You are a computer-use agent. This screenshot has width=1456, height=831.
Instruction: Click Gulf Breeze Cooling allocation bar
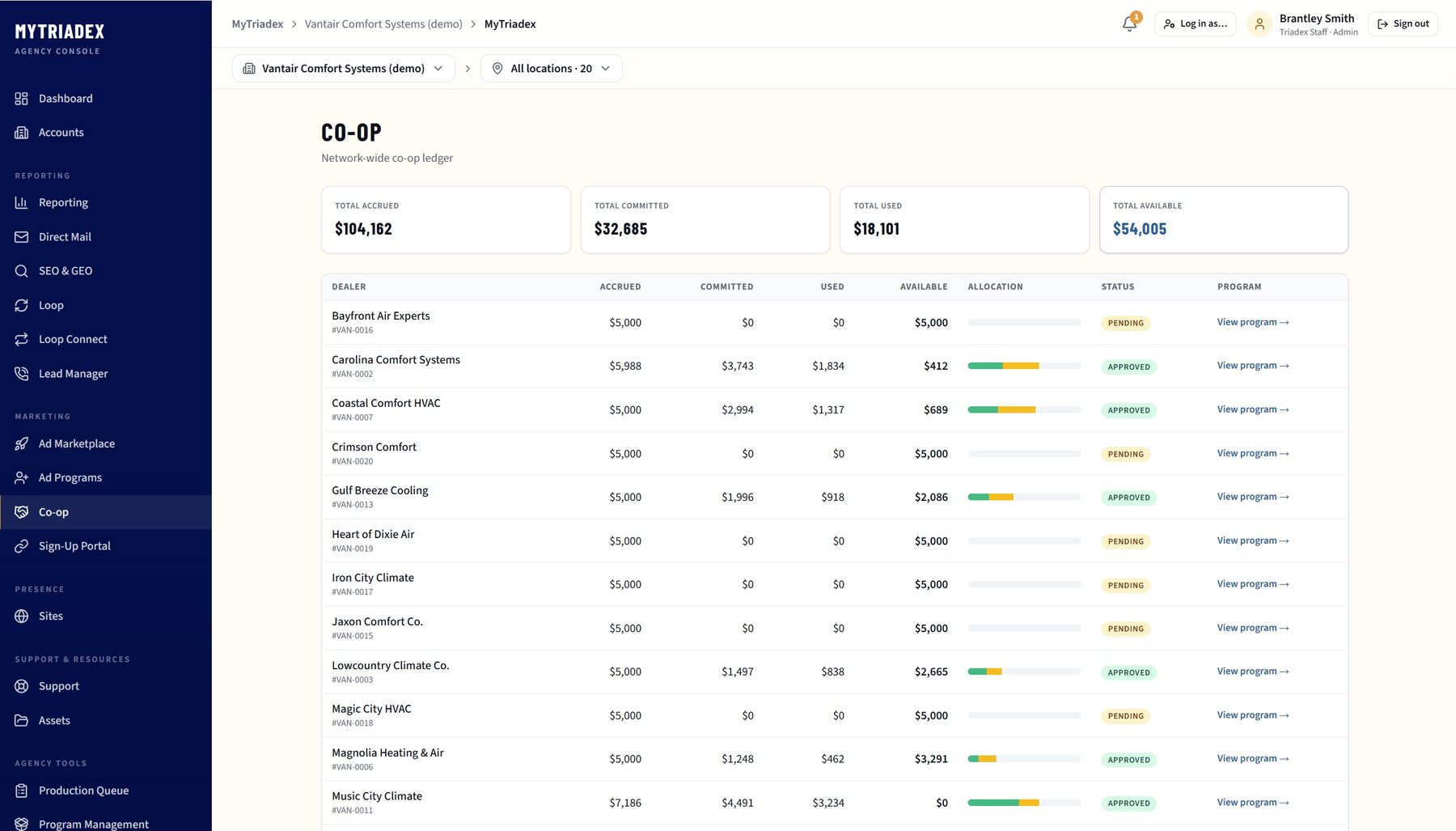click(1024, 497)
